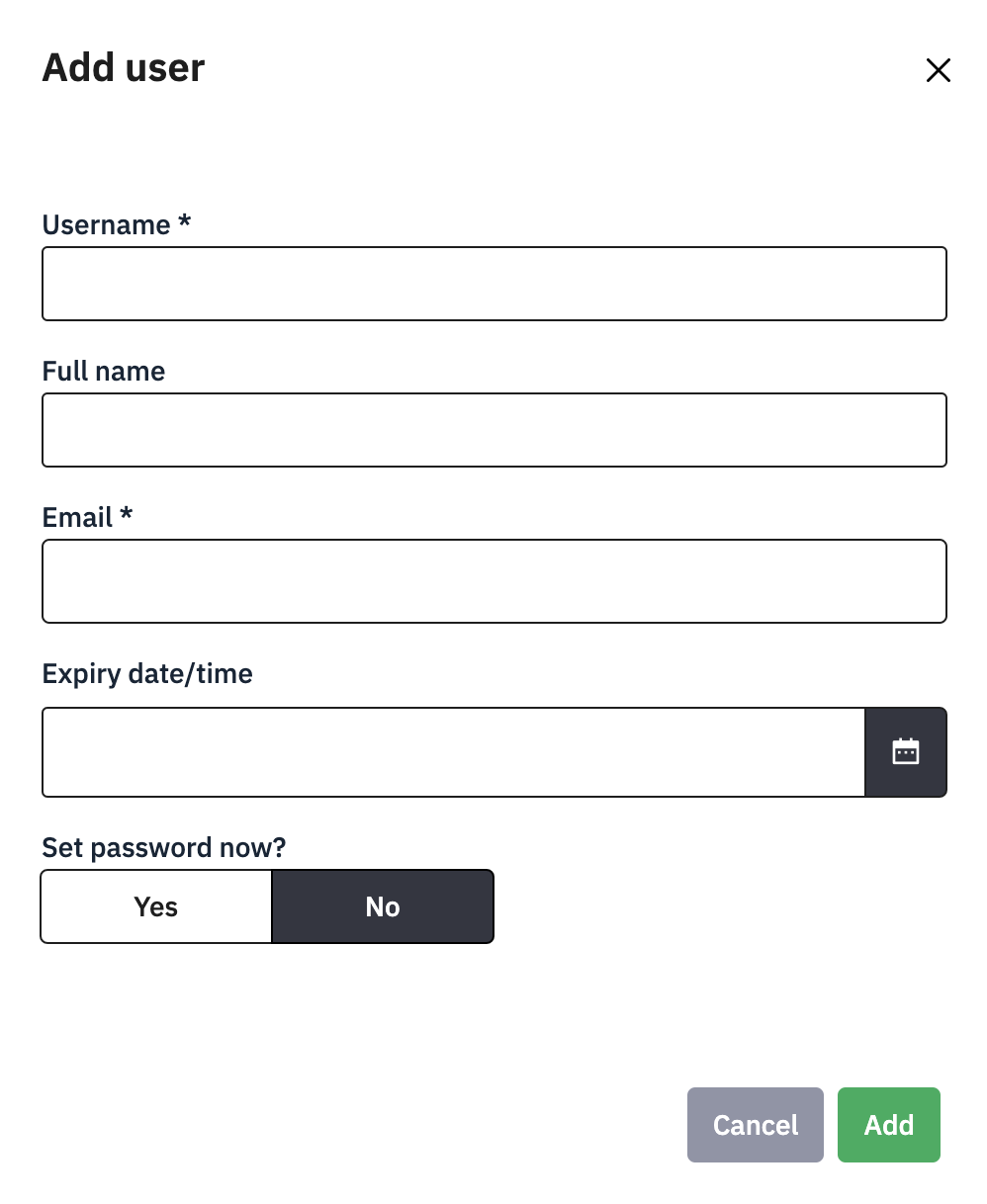Image resolution: width=987 pixels, height=1204 pixels.
Task: Close the Add user dialog
Action: click(x=938, y=70)
